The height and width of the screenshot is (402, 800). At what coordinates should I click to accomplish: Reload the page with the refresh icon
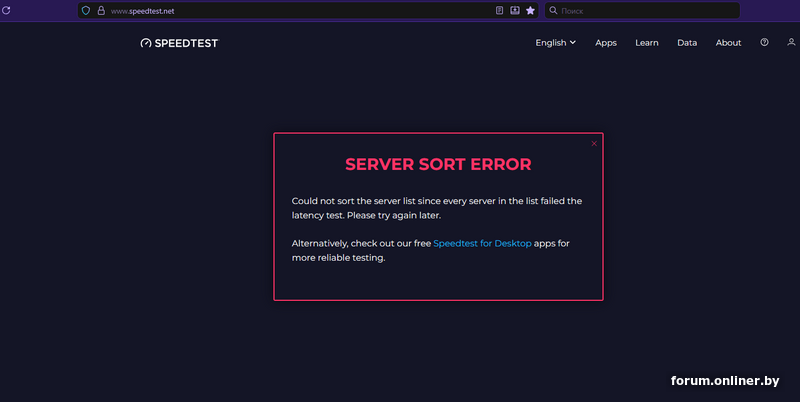tap(6, 10)
